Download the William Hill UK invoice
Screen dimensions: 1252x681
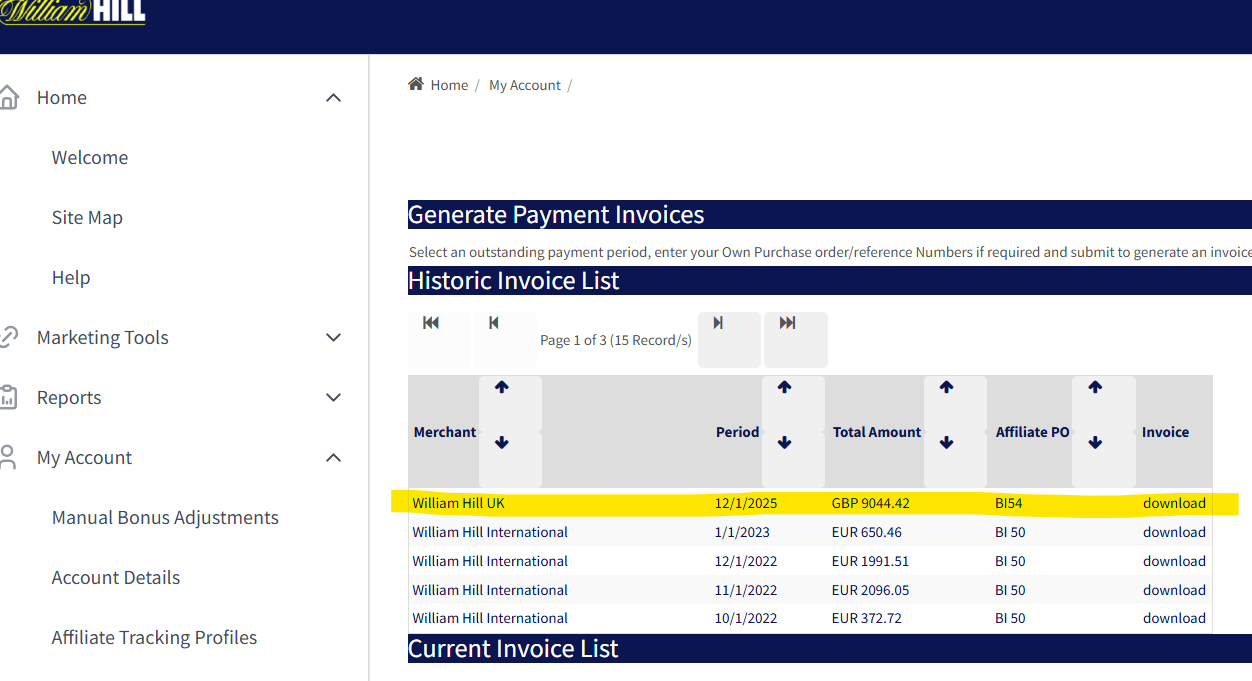click(x=1174, y=503)
